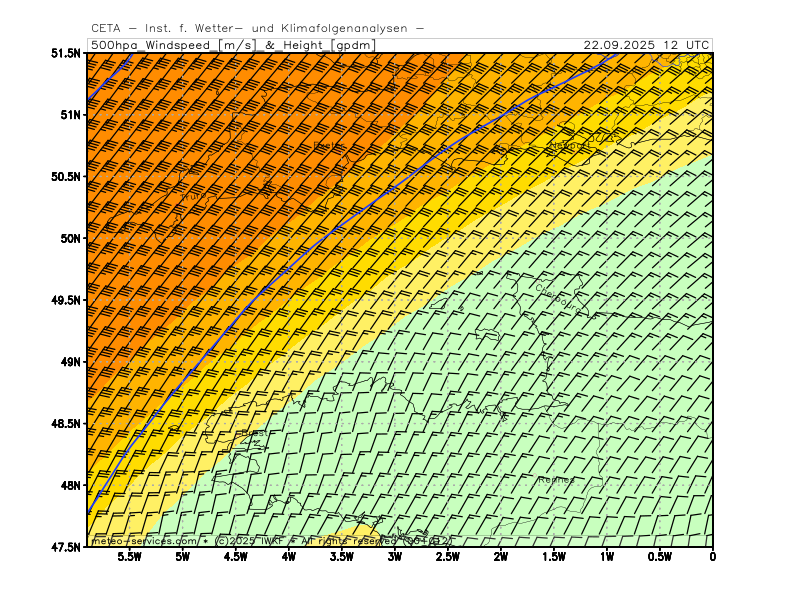Click the 4.5W longitude label
This screenshot has width=800, height=600.
point(236,557)
